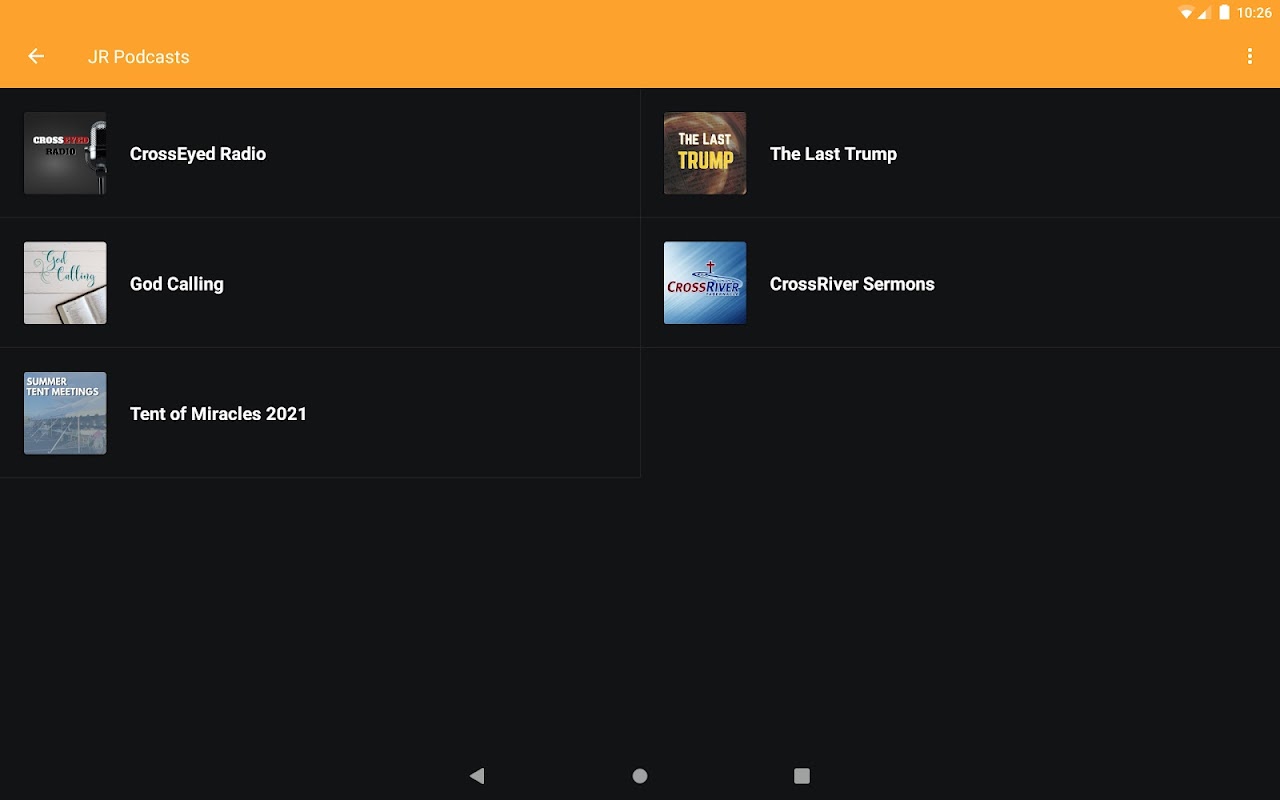Viewport: 1280px width, 800px height.
Task: Select the Tent of Miracles 2021 title
Action: [x=218, y=414]
